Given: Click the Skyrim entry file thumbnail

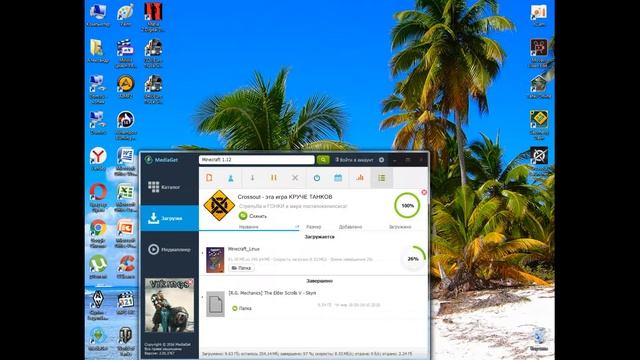Looking at the screenshot, I should 215,304.
